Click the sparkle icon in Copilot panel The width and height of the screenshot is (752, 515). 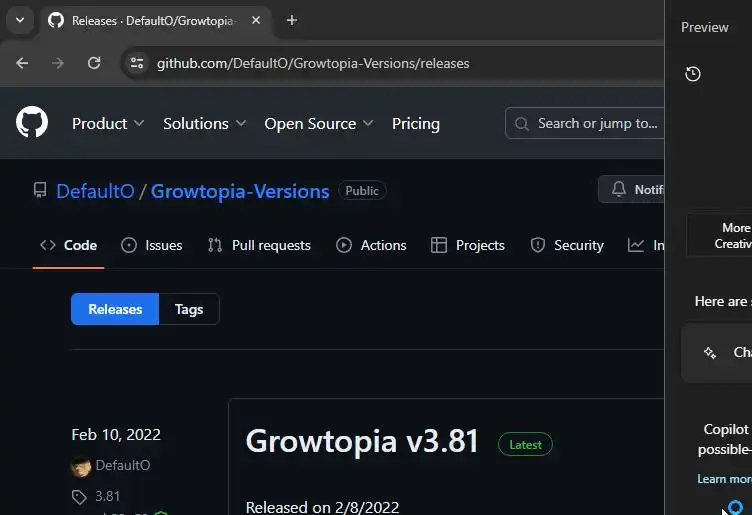coord(710,353)
